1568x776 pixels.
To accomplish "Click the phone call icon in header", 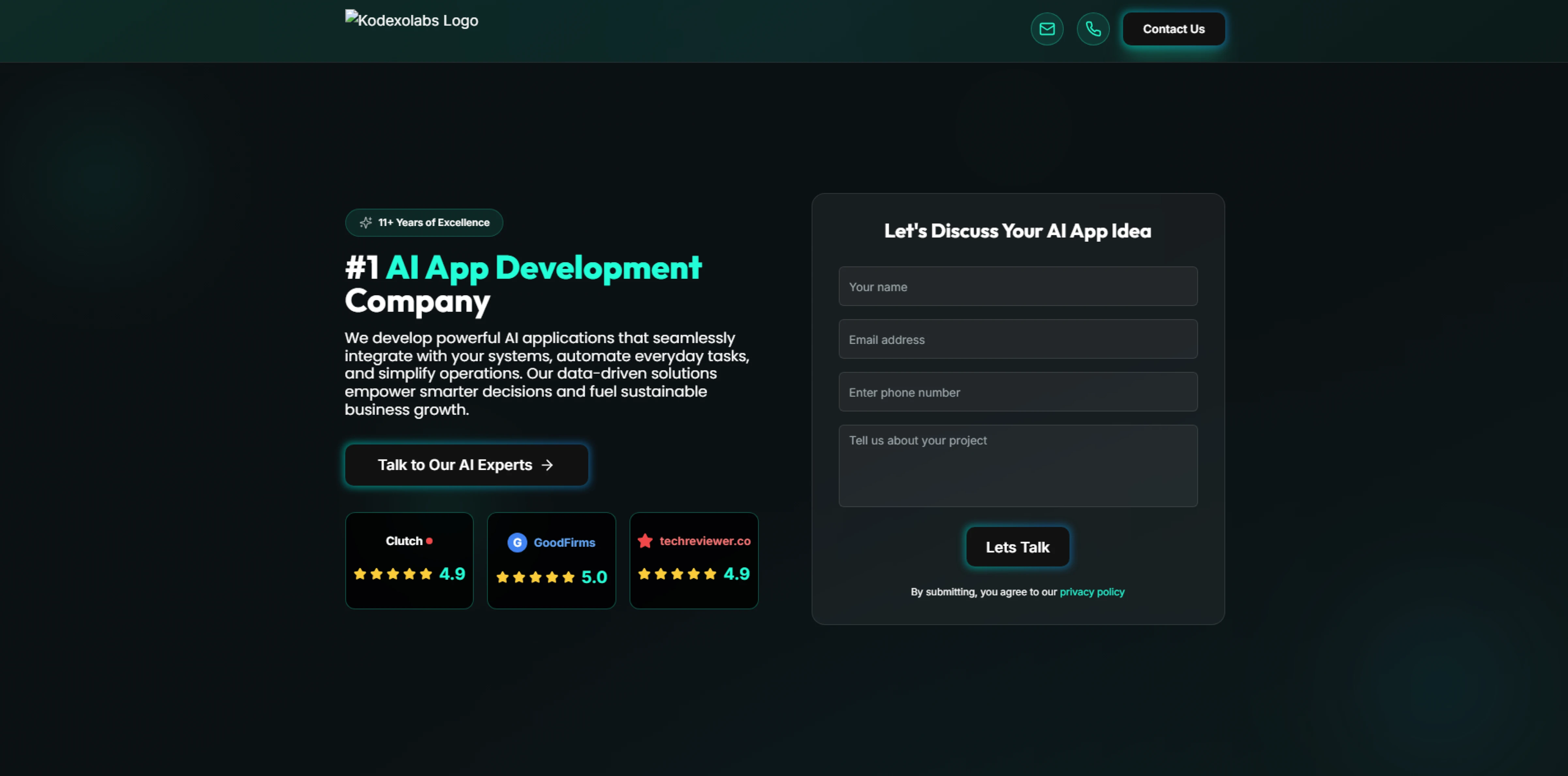I will (x=1093, y=29).
